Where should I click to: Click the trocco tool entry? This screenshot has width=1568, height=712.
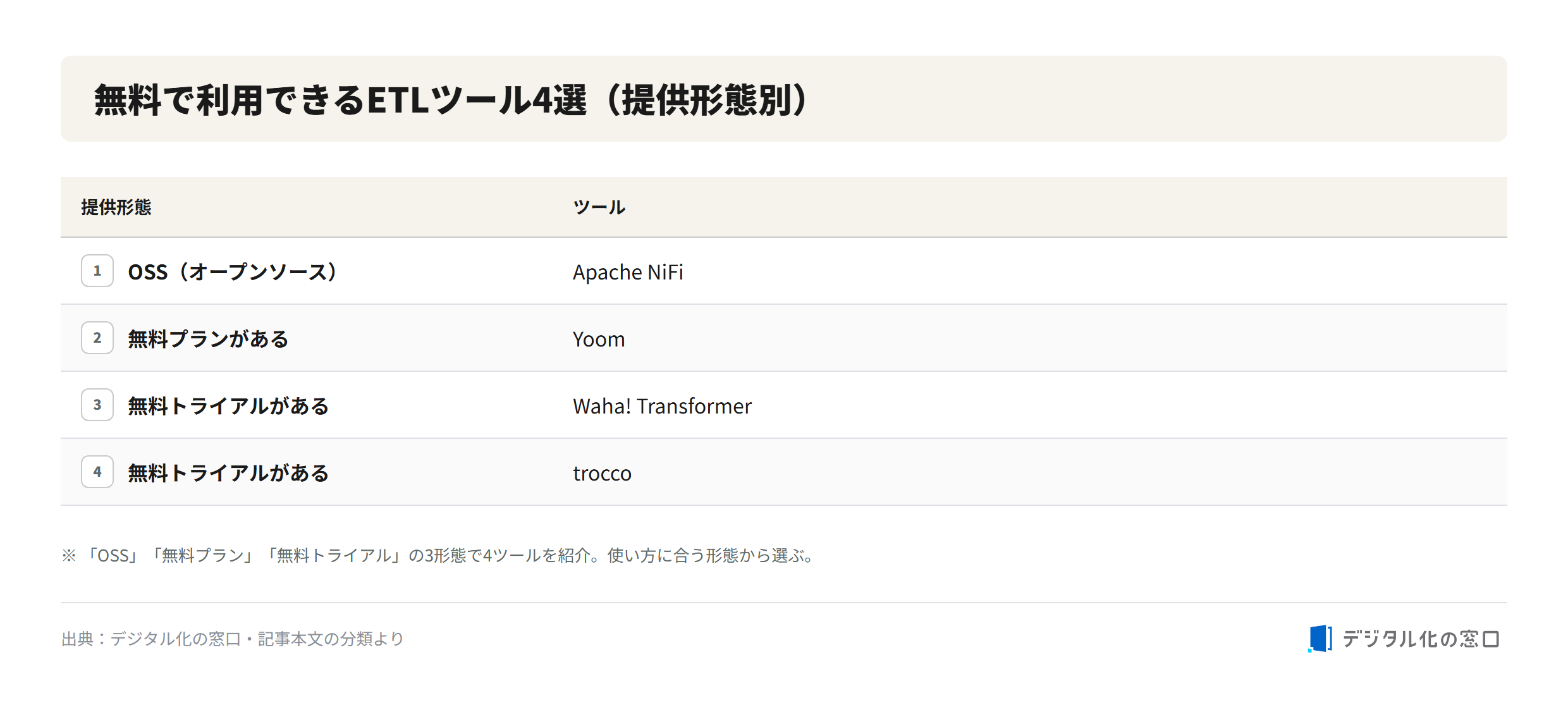(602, 473)
